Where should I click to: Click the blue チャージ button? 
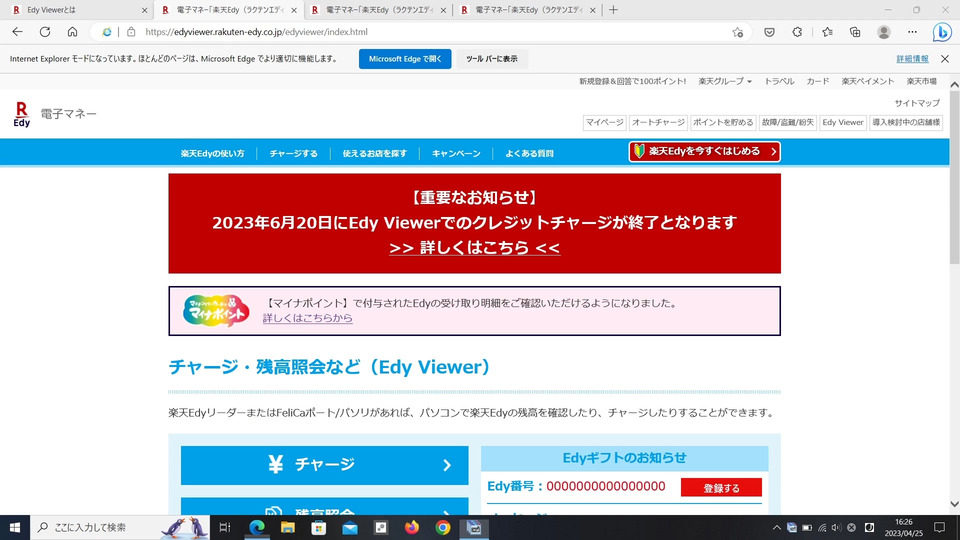pyautogui.click(x=324, y=465)
